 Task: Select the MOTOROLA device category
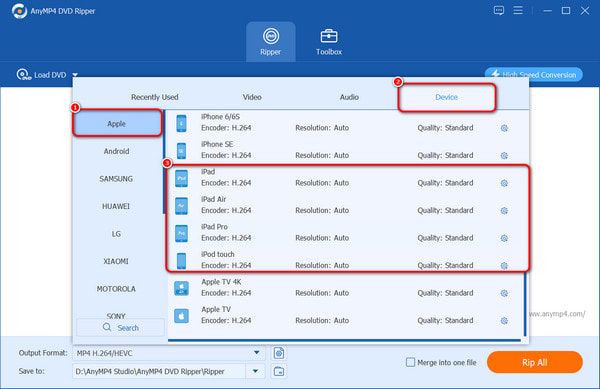pos(117,289)
